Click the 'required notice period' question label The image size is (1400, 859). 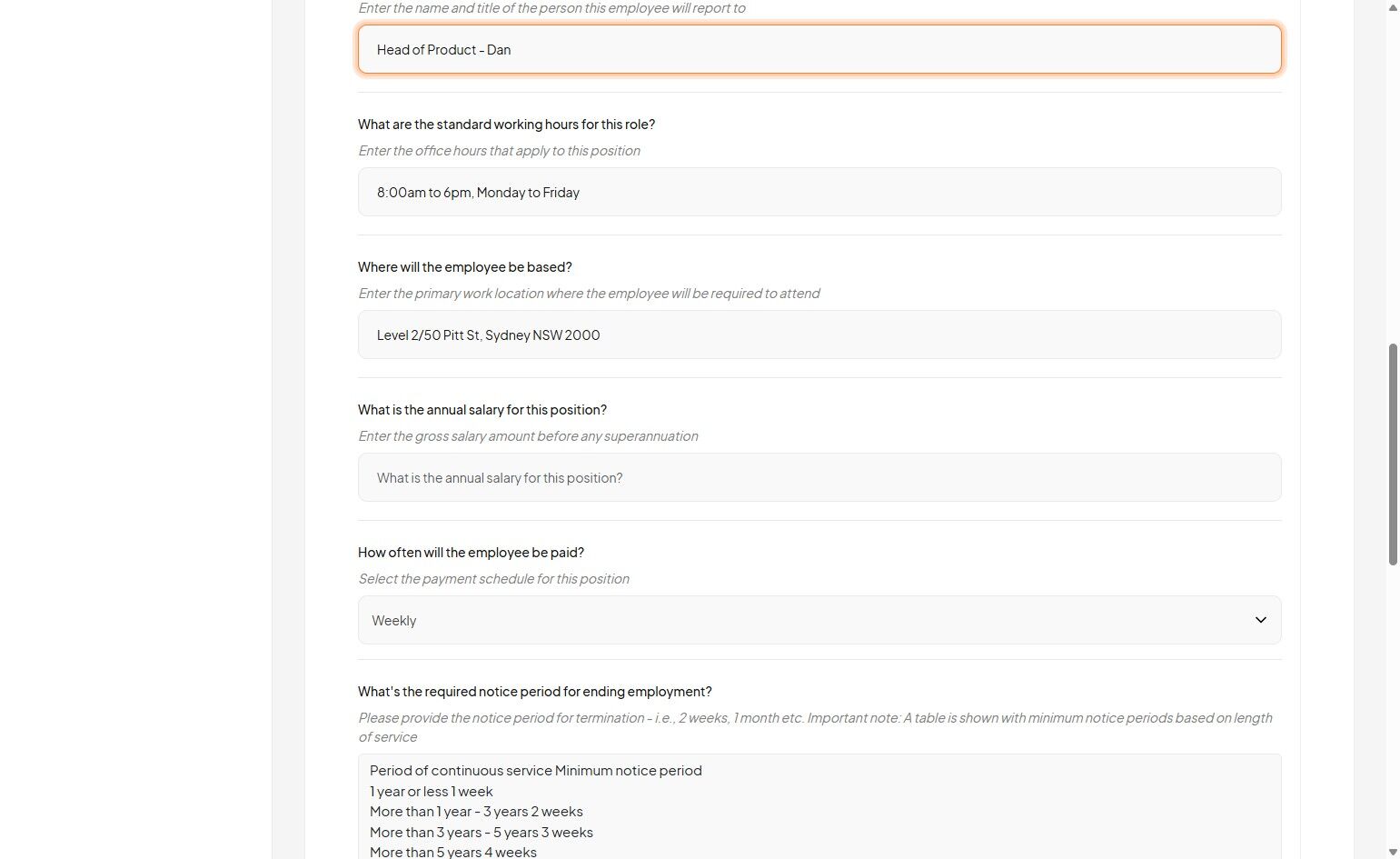point(534,692)
